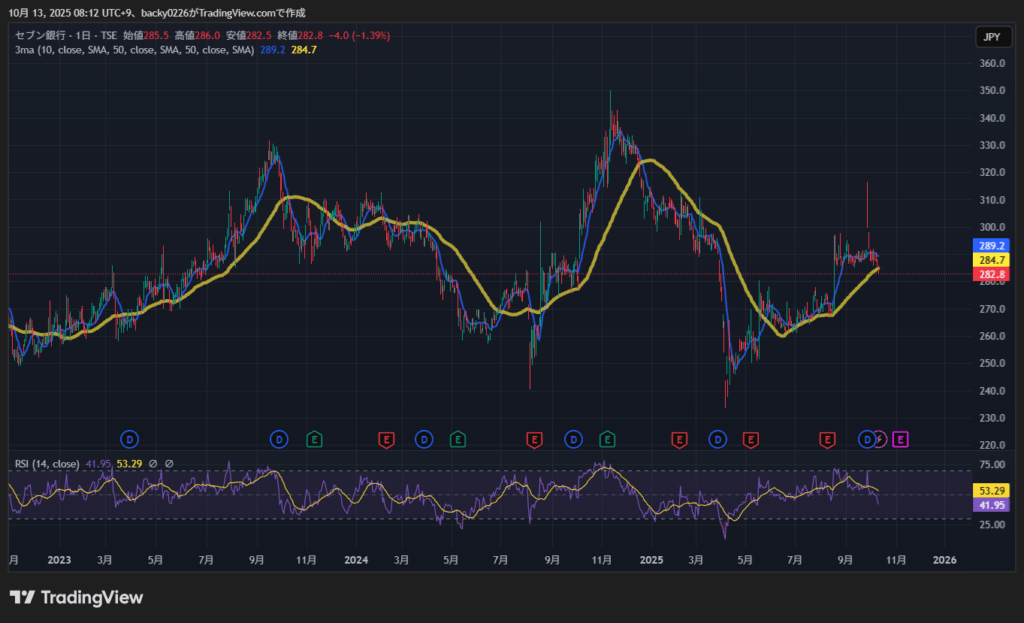The height and width of the screenshot is (623, 1024).
Task: Click the lightning bolt event marker
Action: (880, 439)
